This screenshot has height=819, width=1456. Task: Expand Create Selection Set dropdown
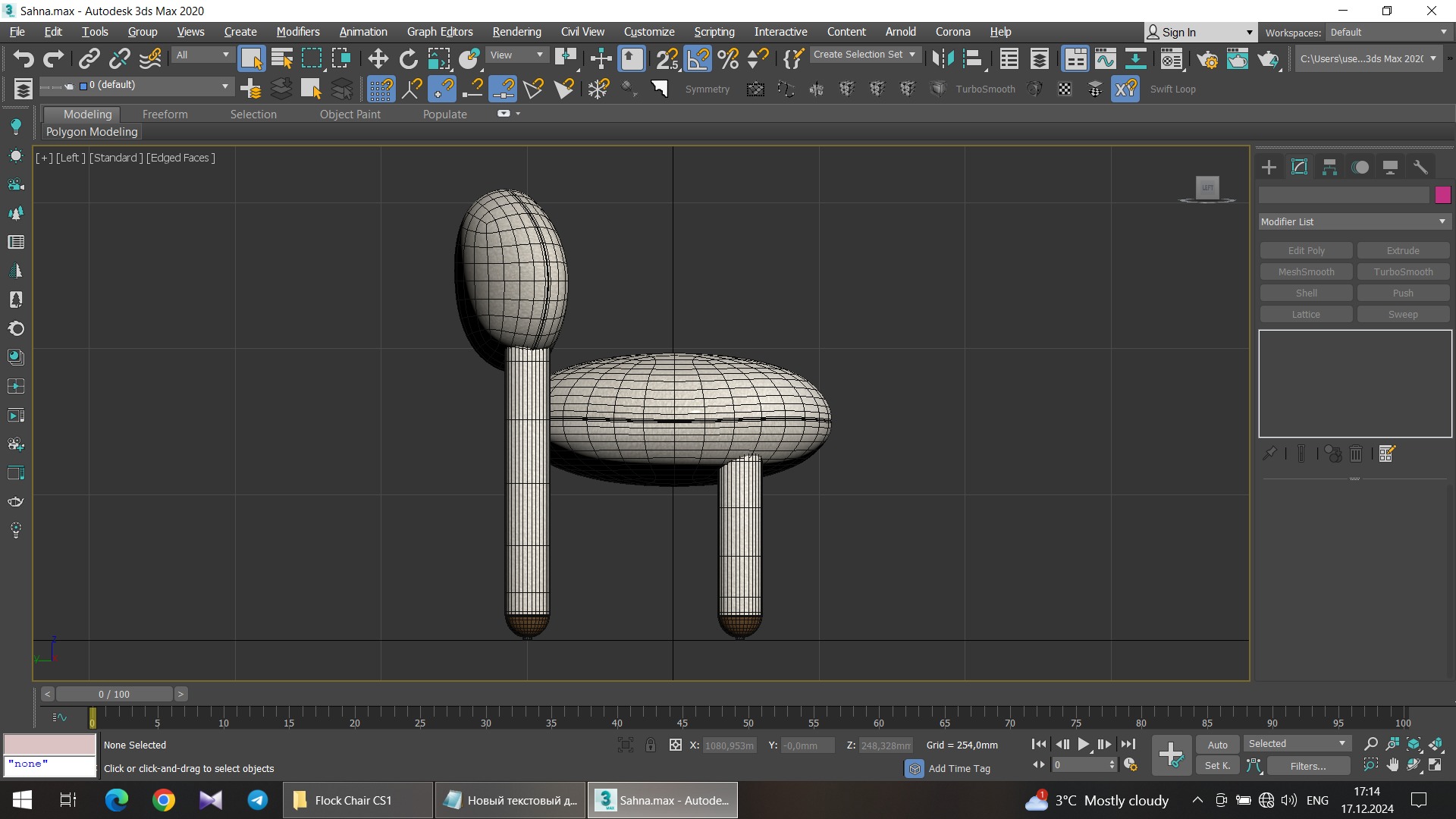tap(864, 55)
